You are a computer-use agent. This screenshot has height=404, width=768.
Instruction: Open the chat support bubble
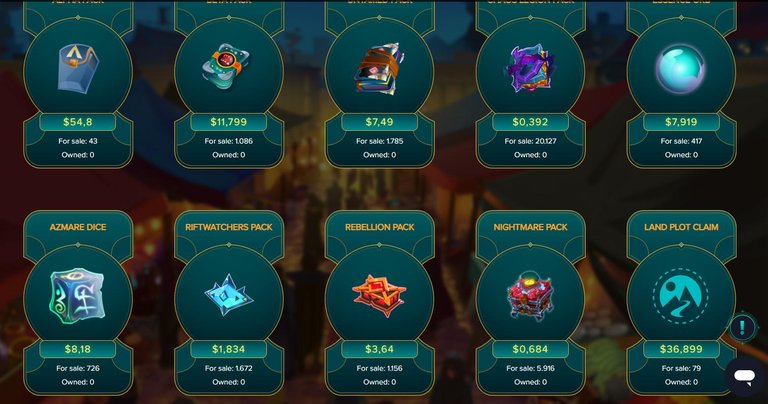(744, 376)
